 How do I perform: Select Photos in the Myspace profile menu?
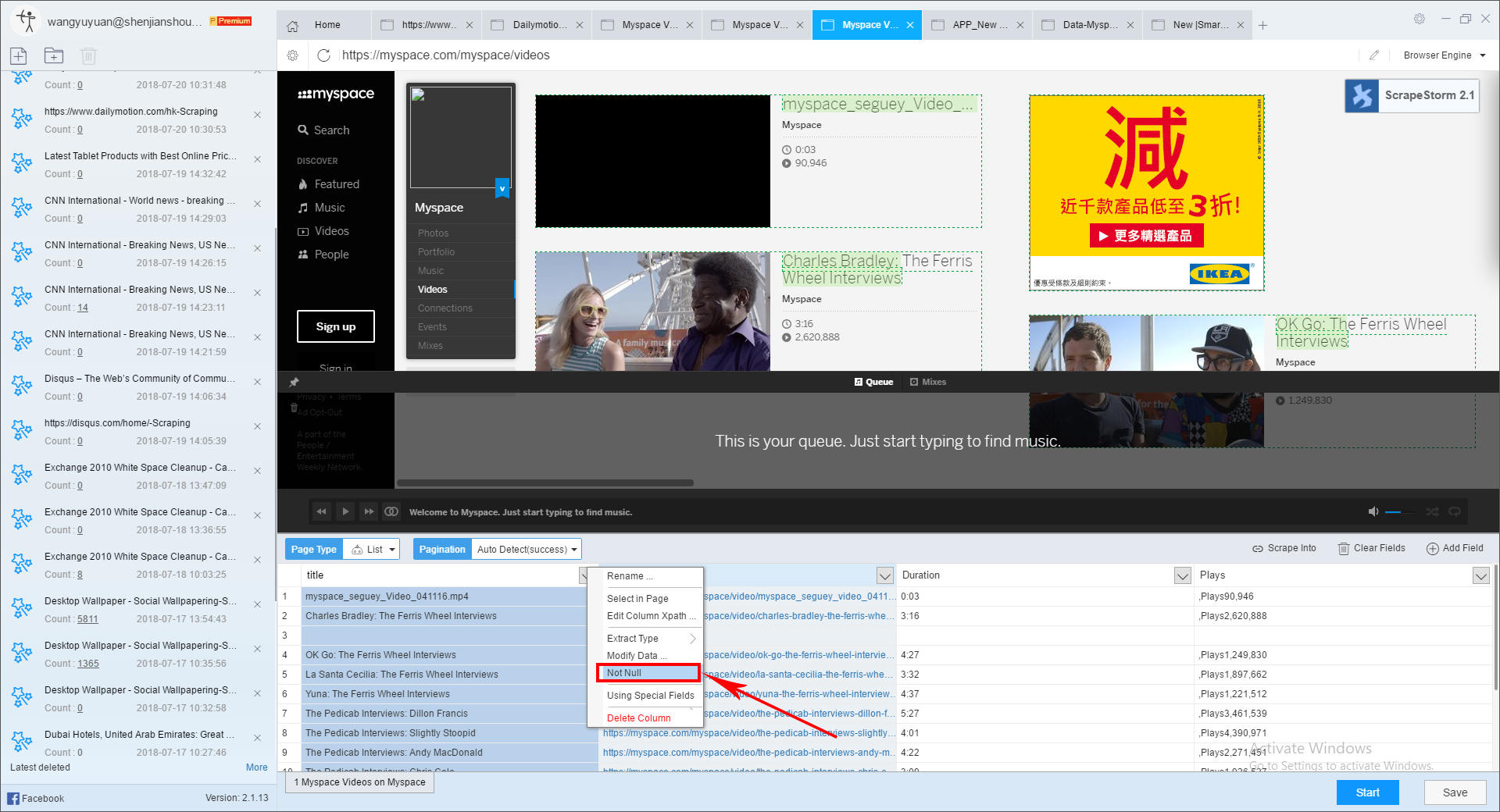click(433, 233)
